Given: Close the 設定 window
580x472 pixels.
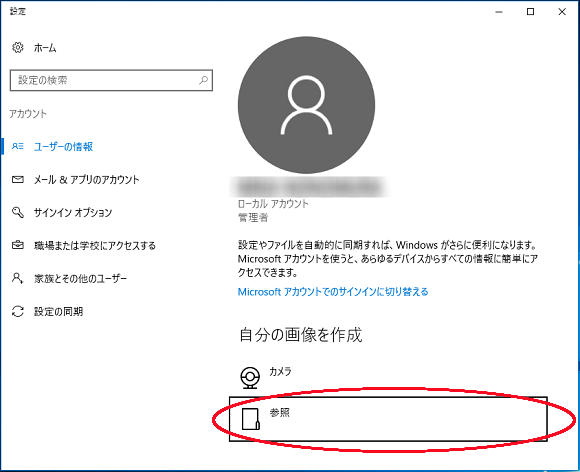Looking at the screenshot, I should click(562, 12).
